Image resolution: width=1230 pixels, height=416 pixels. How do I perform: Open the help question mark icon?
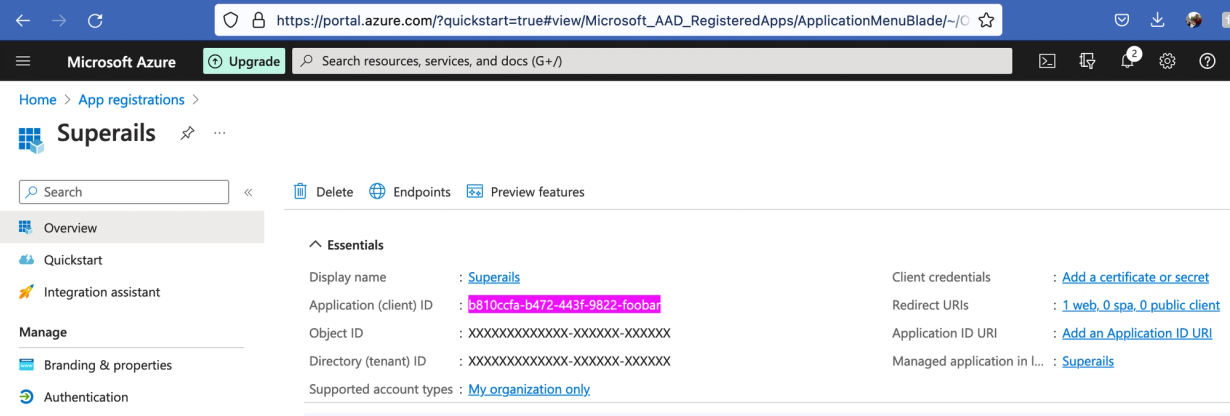tap(1207, 61)
